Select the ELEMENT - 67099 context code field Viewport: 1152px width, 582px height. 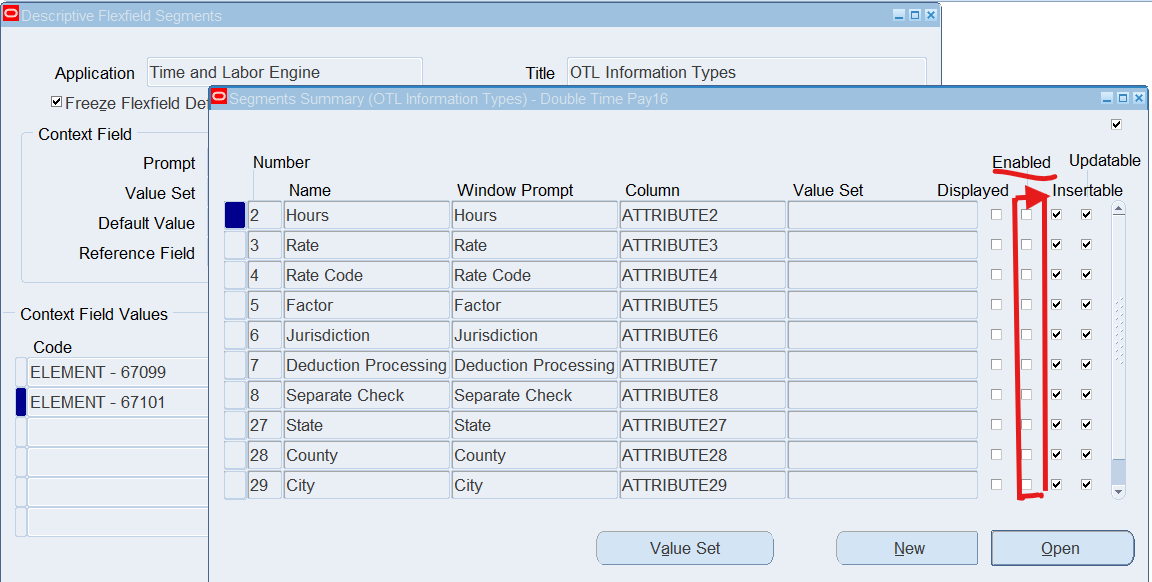pos(115,372)
